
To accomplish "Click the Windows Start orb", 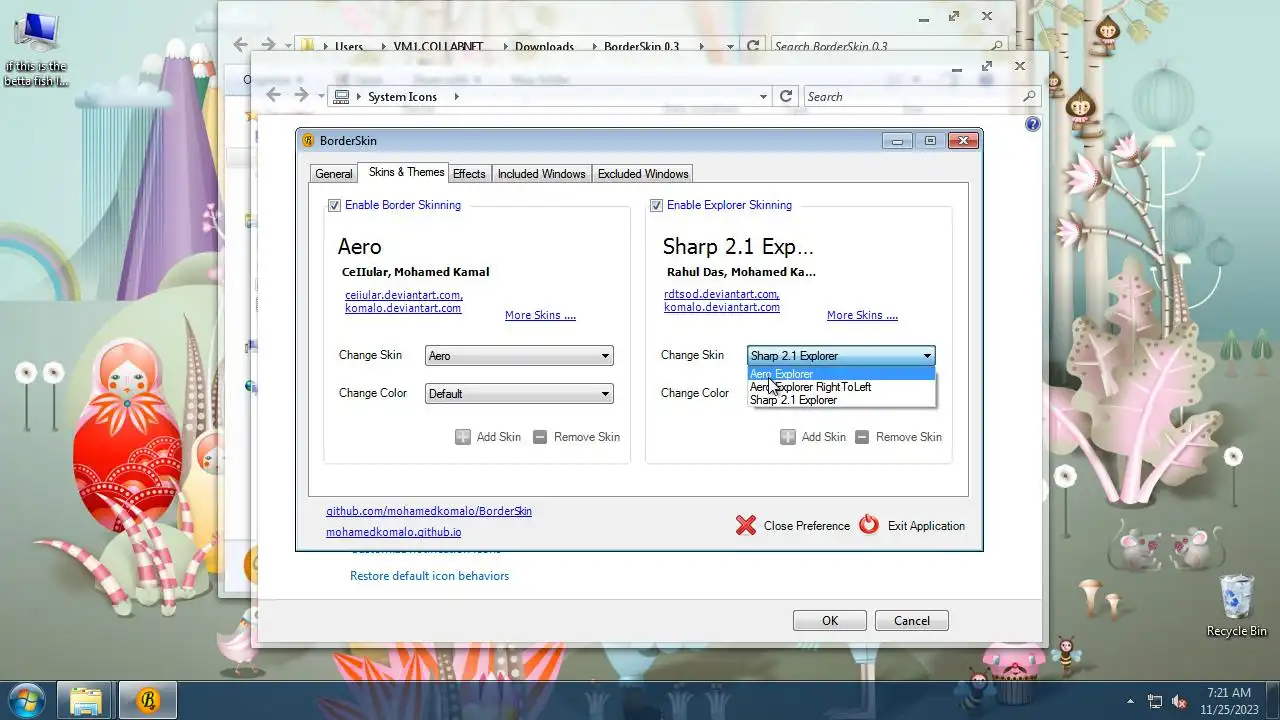I will click(x=27, y=699).
